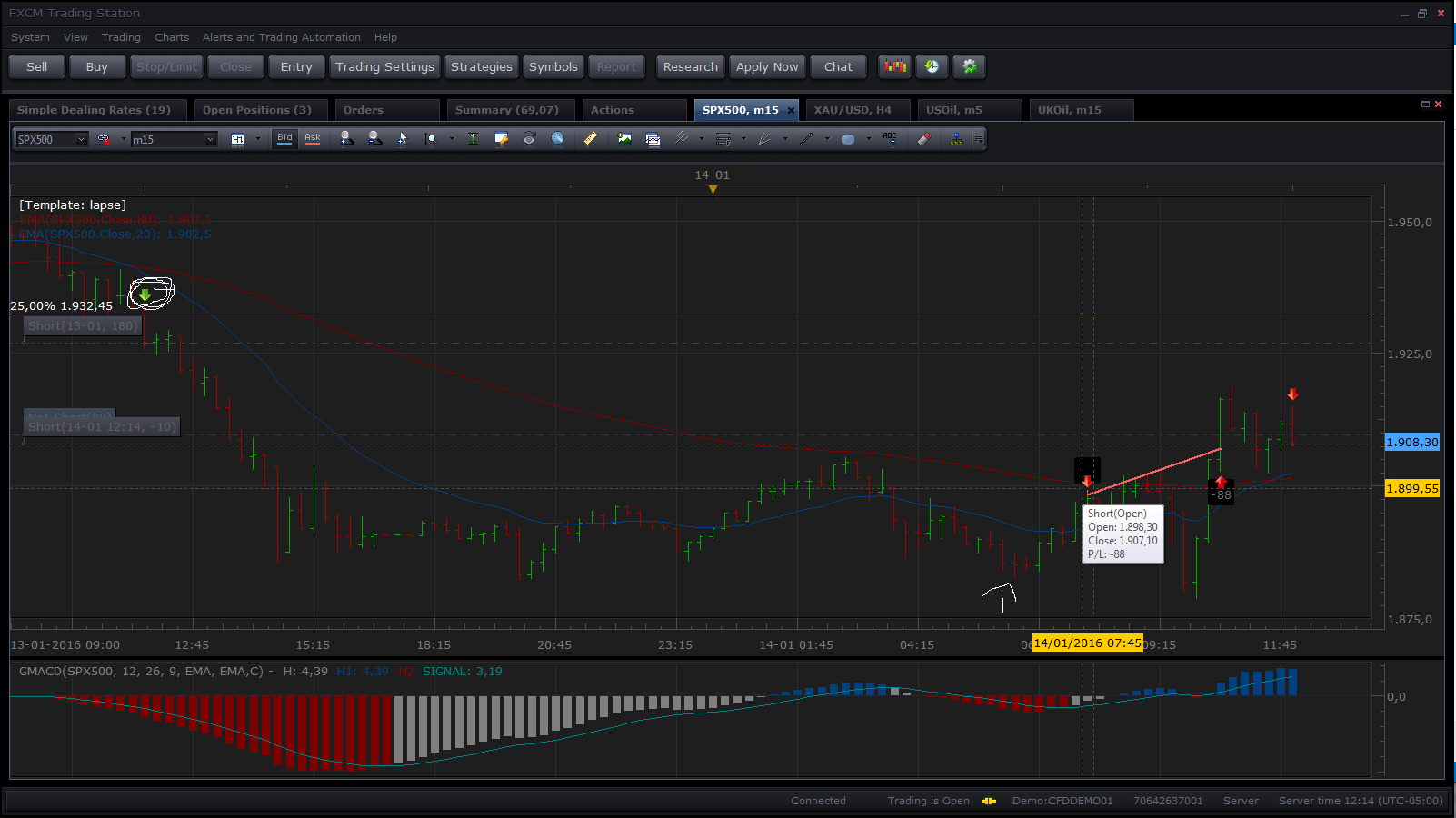Screen dimensions: 1456x818
Task: Click the vertical scale adjust icon
Action: point(473,138)
